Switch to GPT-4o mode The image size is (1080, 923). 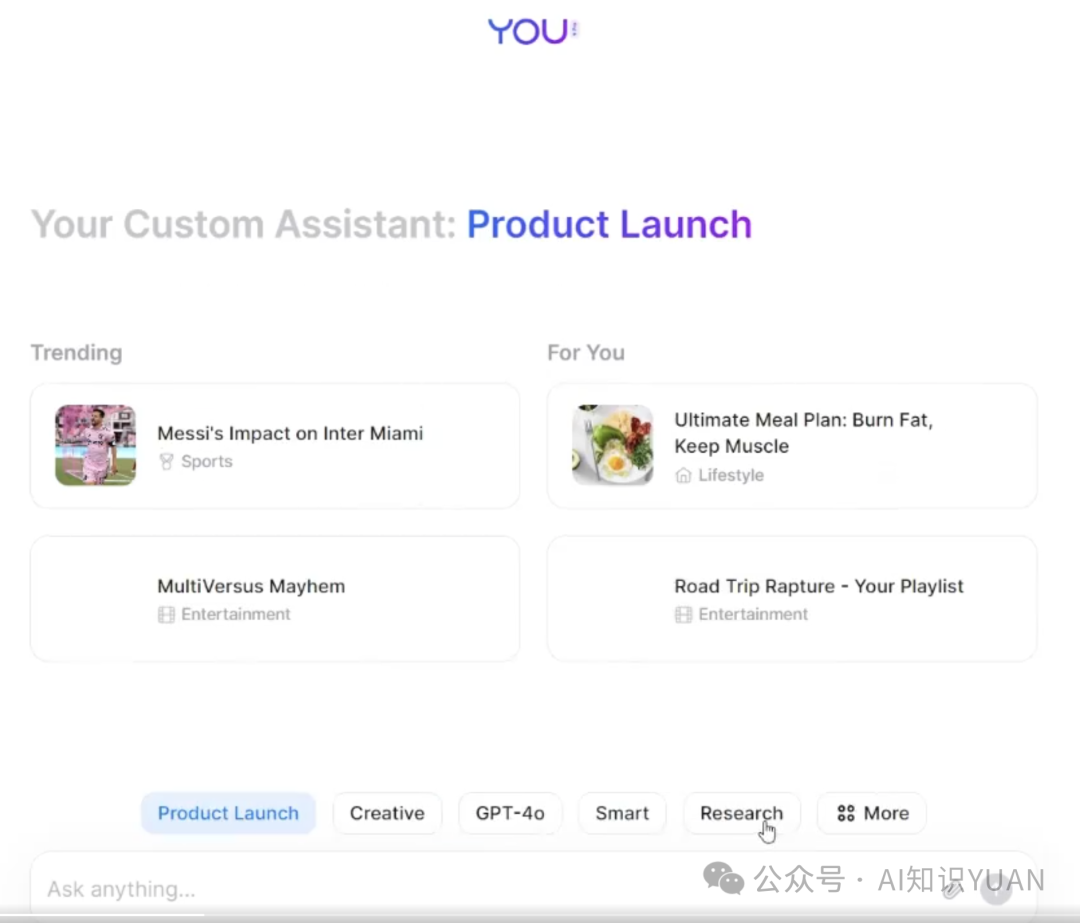click(x=510, y=814)
